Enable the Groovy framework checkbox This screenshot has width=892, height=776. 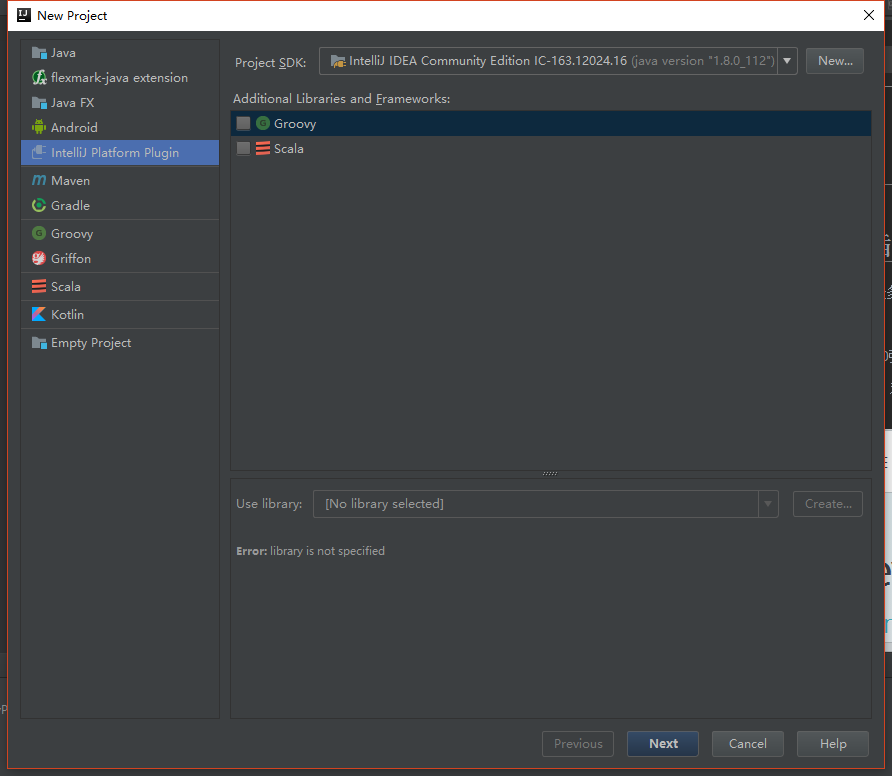[243, 123]
